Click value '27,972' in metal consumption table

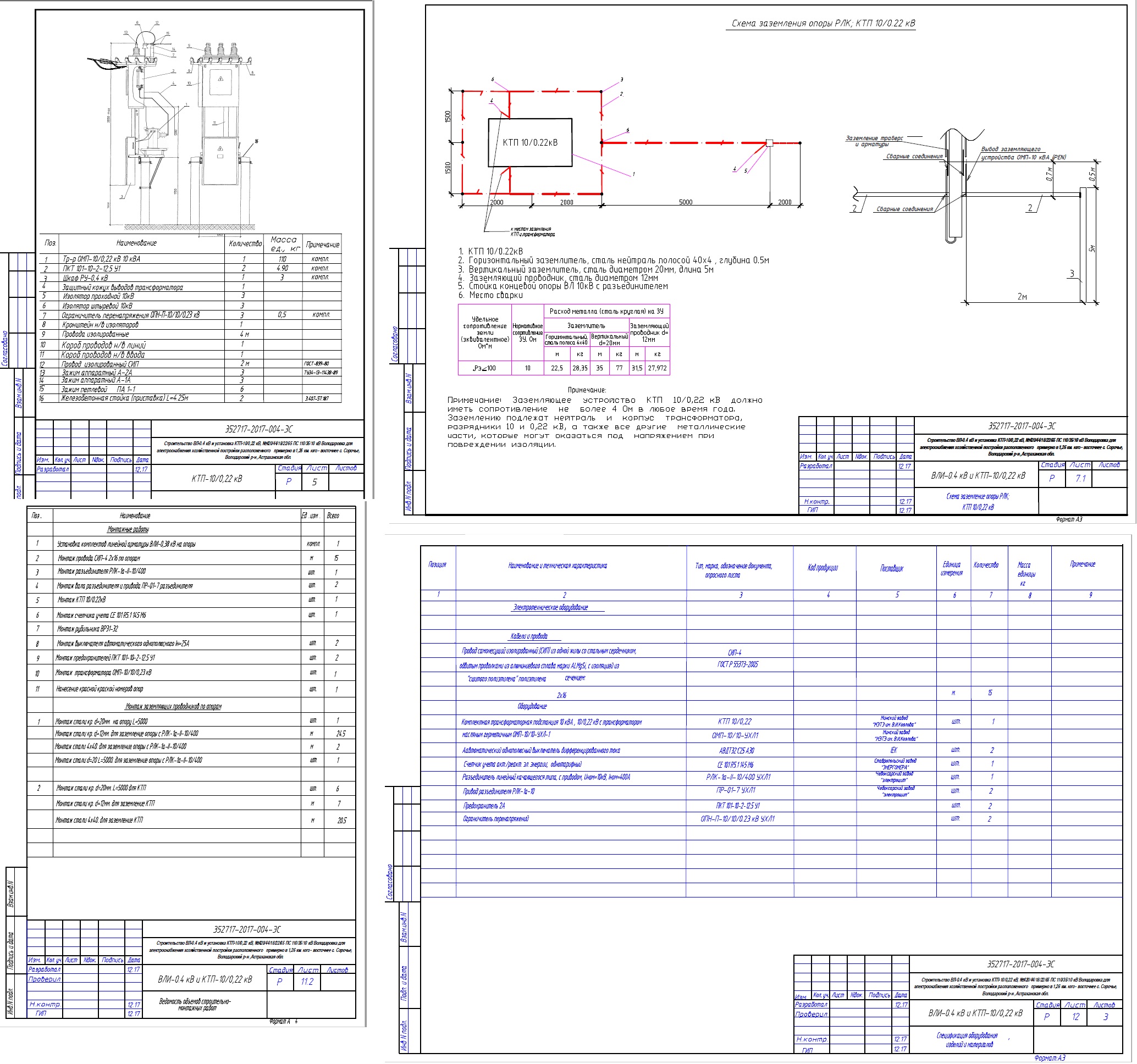(x=657, y=368)
